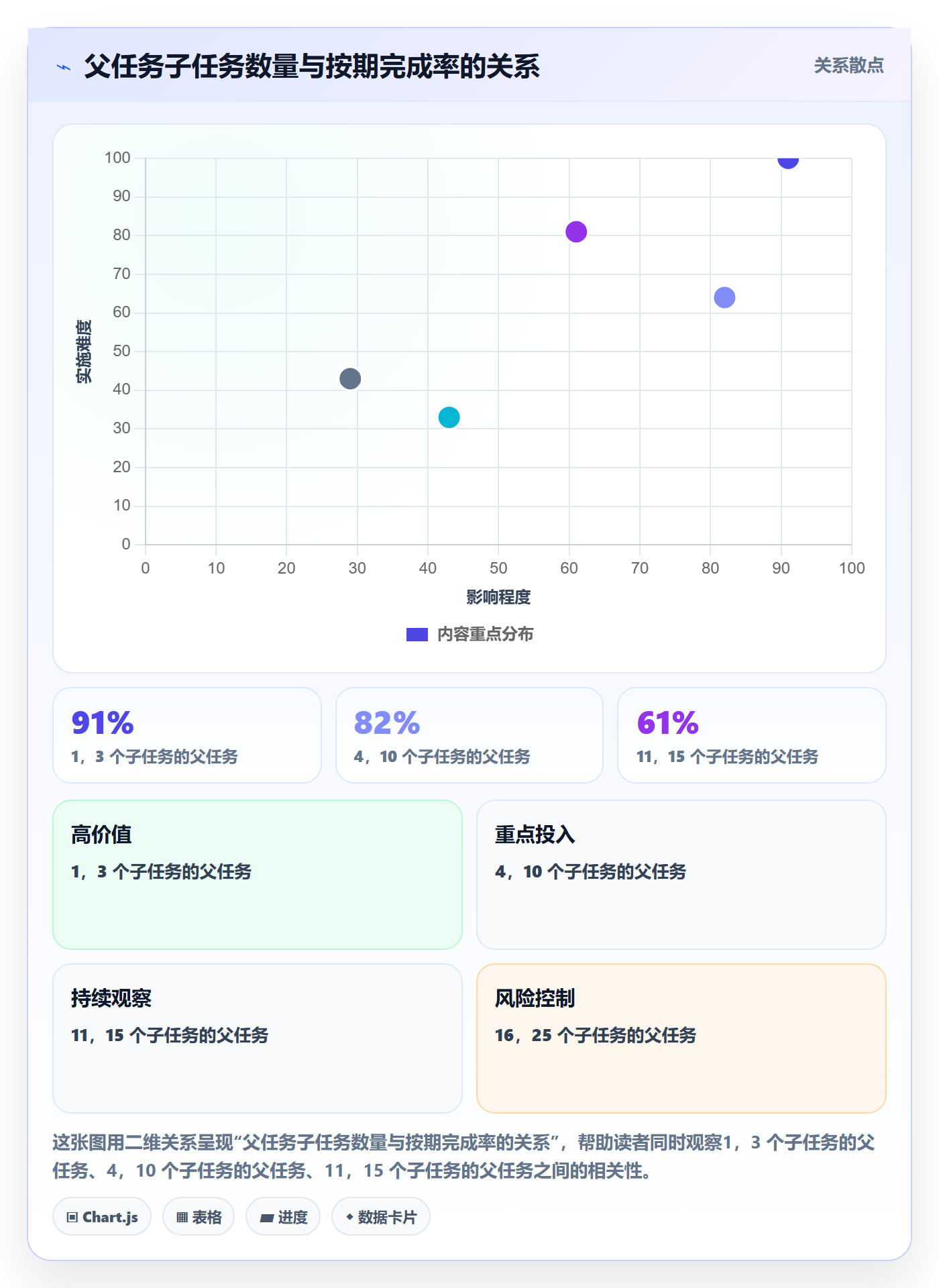Click the 61% stat card

tap(752, 735)
